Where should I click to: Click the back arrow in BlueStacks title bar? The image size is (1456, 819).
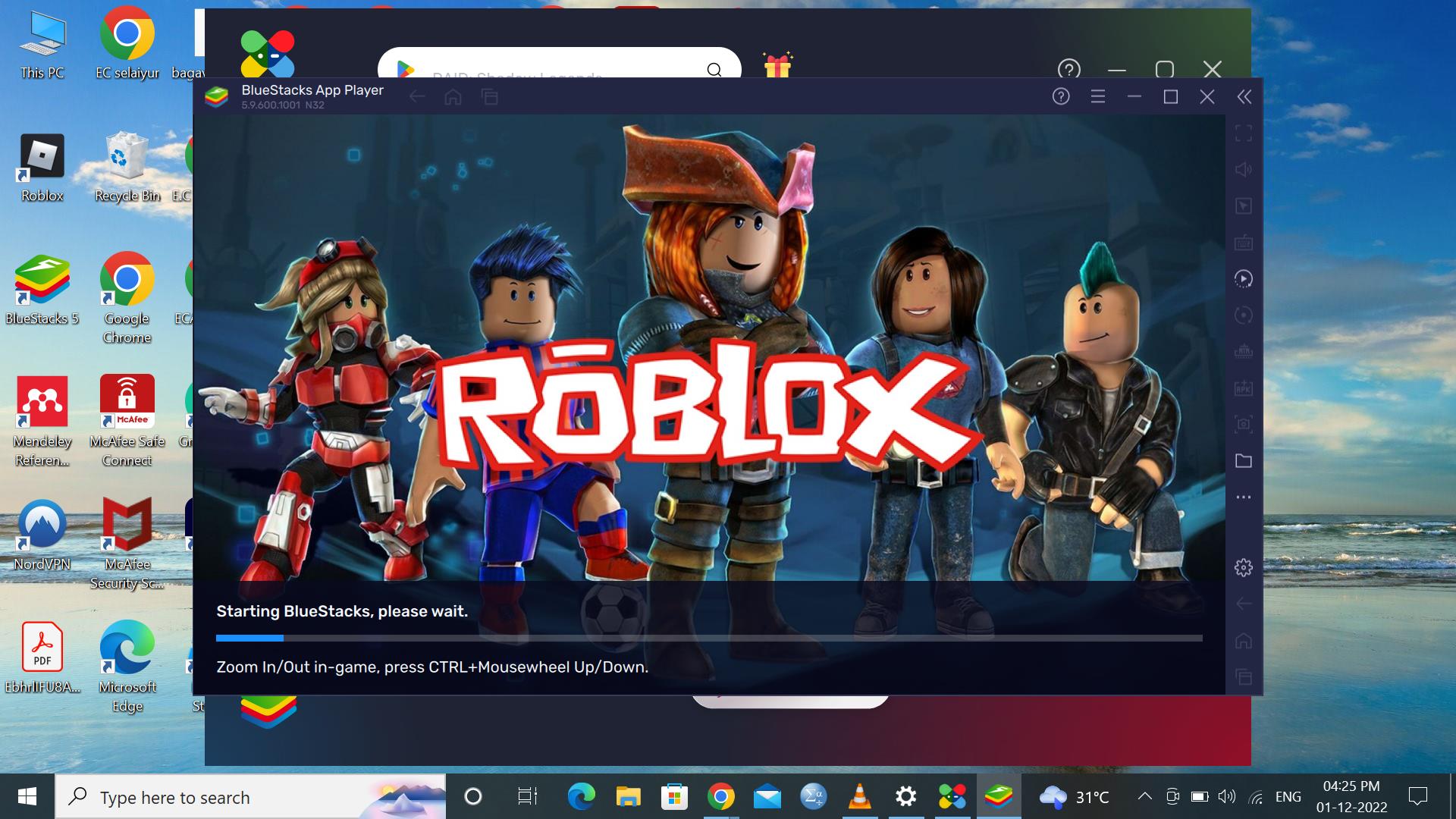(417, 96)
